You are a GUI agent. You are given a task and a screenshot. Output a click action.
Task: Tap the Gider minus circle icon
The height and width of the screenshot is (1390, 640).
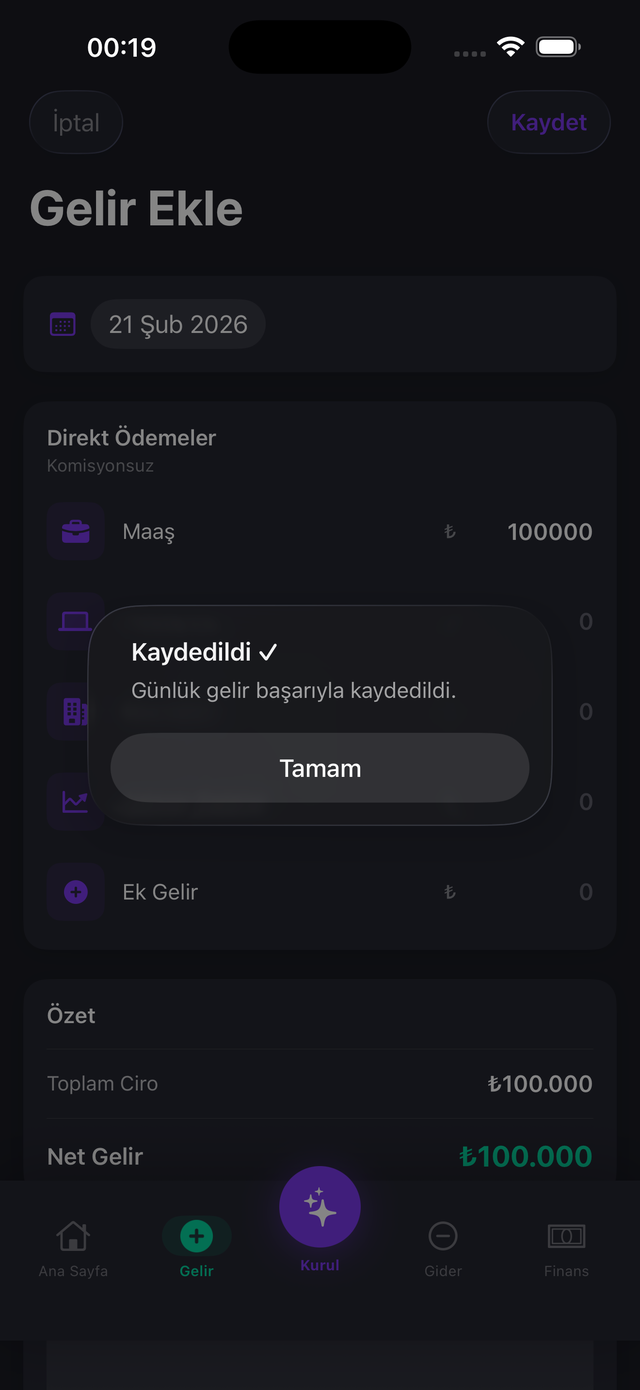point(443,1235)
